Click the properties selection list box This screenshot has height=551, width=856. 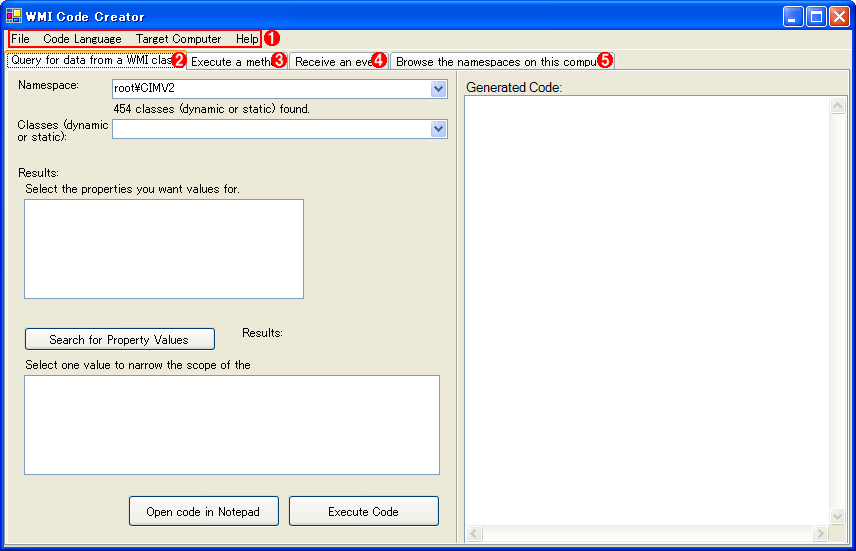click(x=164, y=249)
